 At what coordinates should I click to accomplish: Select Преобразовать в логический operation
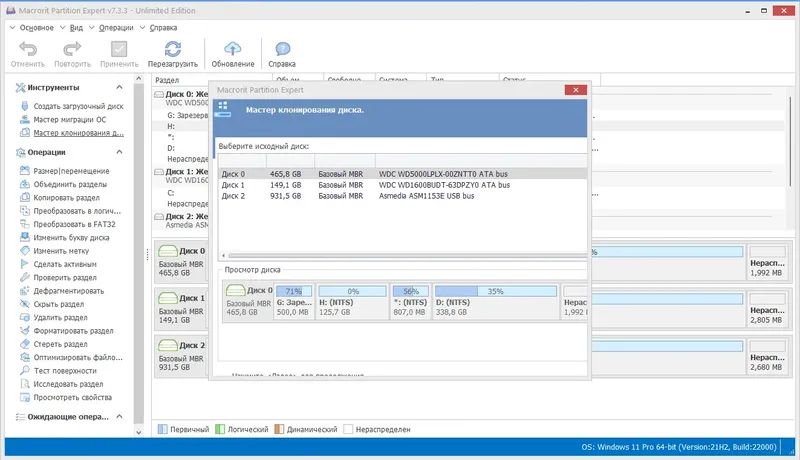click(x=77, y=211)
